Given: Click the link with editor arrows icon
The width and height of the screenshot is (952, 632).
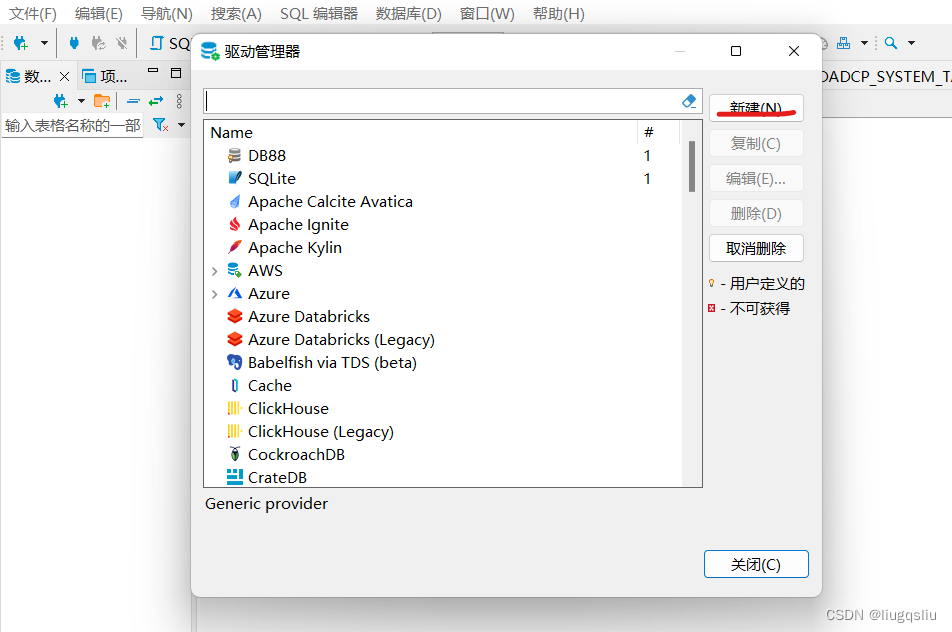Looking at the screenshot, I should 156,101.
